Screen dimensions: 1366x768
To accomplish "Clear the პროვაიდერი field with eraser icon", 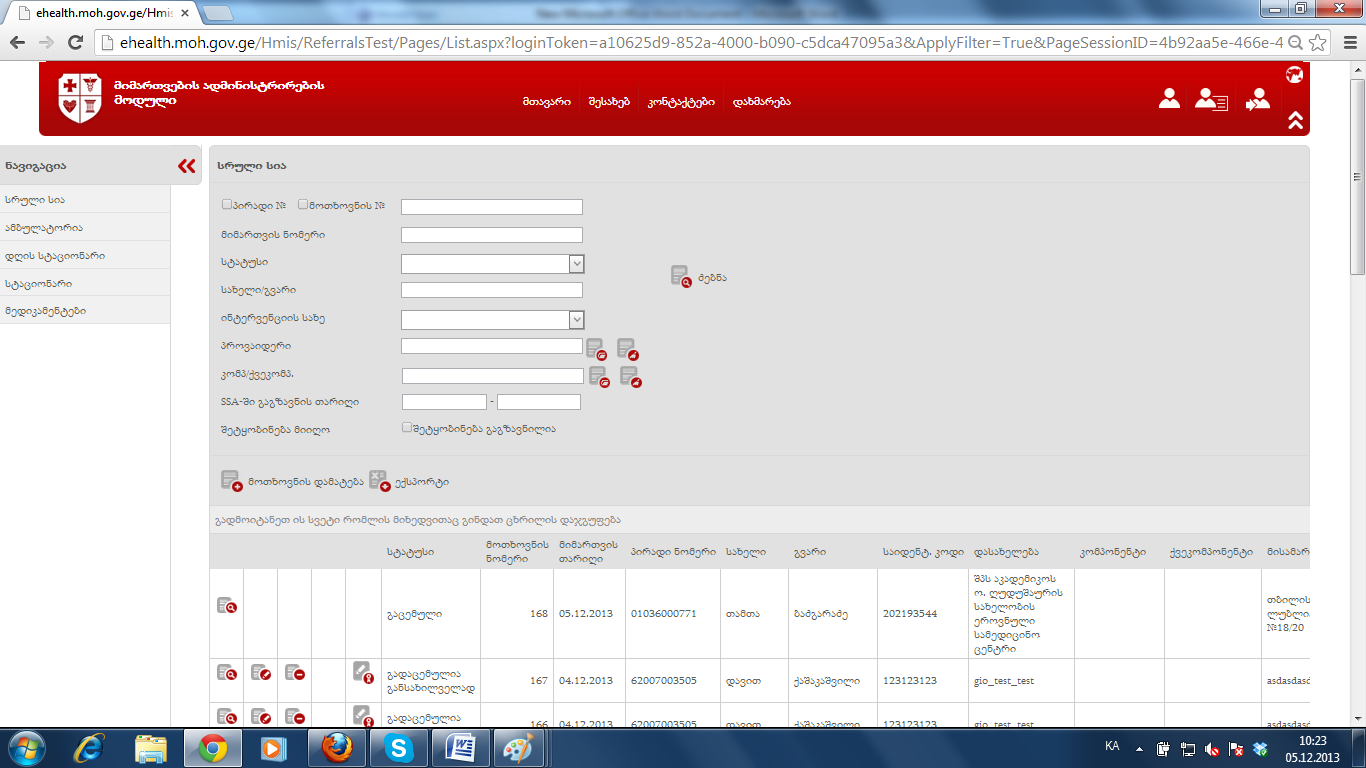I will point(627,348).
